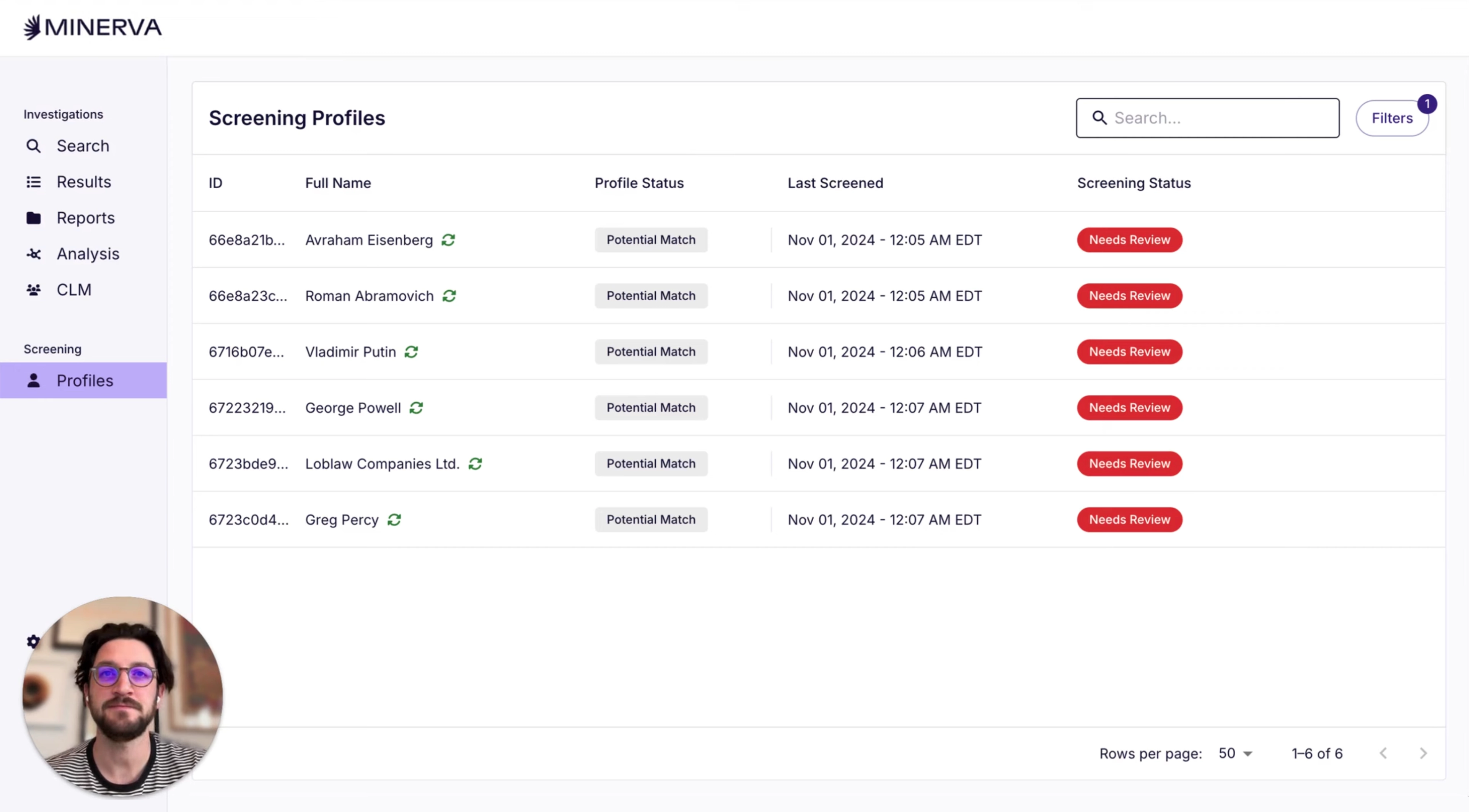
Task: Click refresh icon beside Avraham Eisenberg
Action: [x=448, y=240]
